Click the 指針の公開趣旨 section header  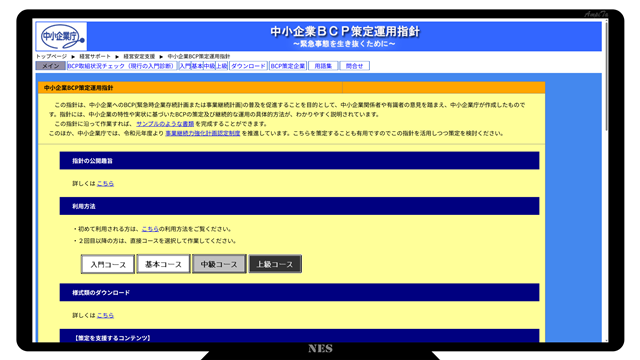pos(299,161)
